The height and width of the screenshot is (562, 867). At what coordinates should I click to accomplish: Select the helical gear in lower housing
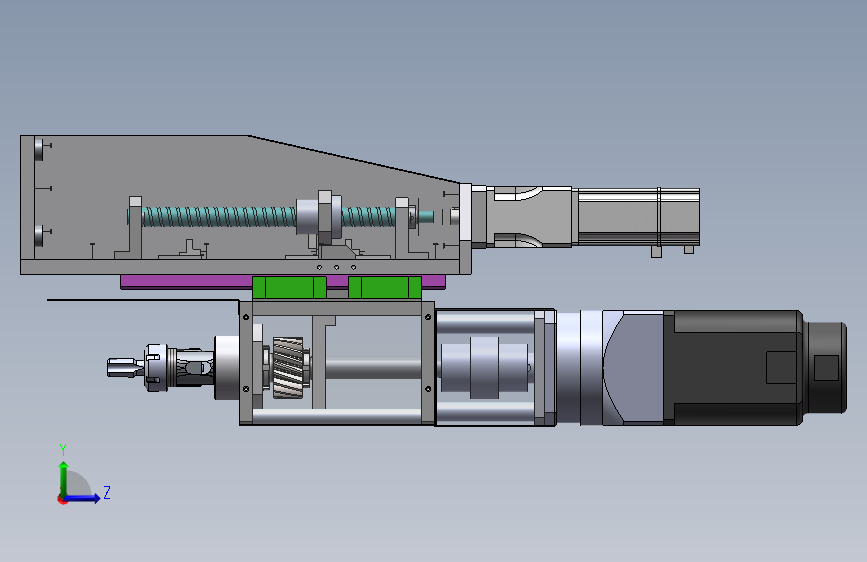pos(288,367)
